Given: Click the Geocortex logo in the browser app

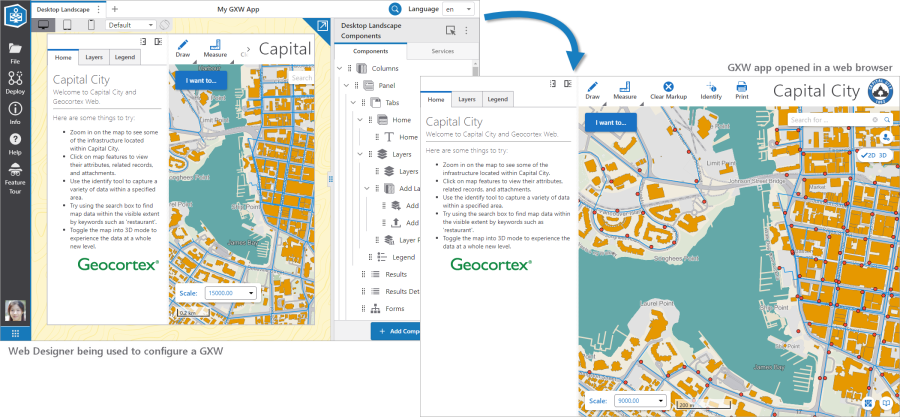Looking at the screenshot, I should (491, 264).
